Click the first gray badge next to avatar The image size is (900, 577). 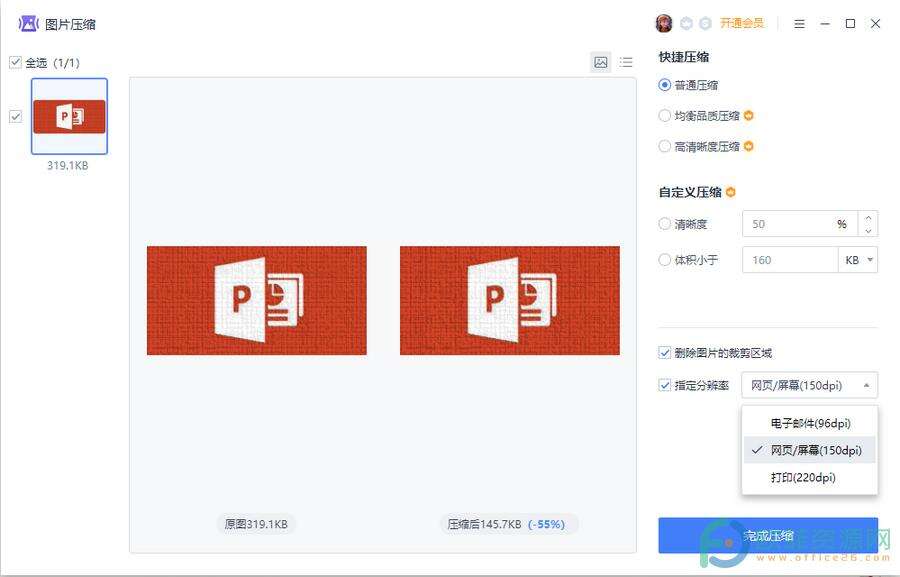pyautogui.click(x=686, y=24)
